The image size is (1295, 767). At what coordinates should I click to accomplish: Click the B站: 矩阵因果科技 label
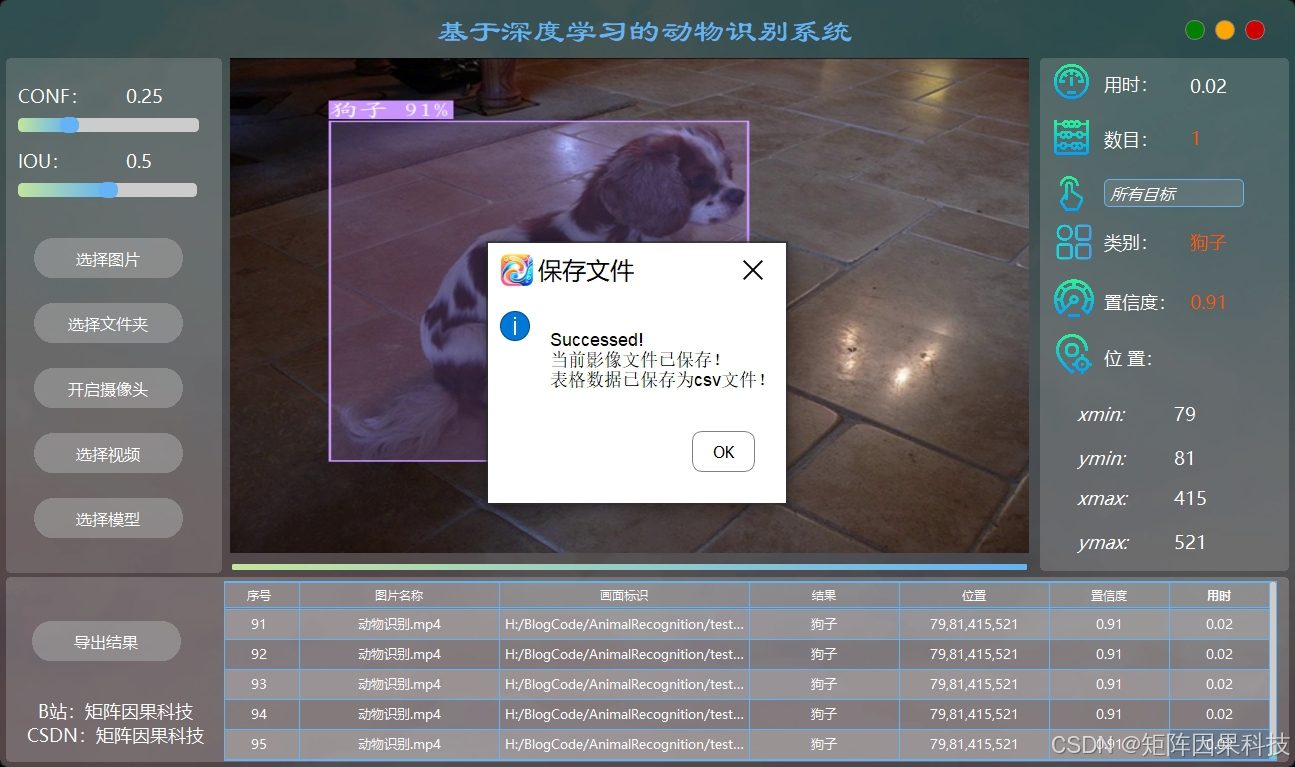coord(116,712)
